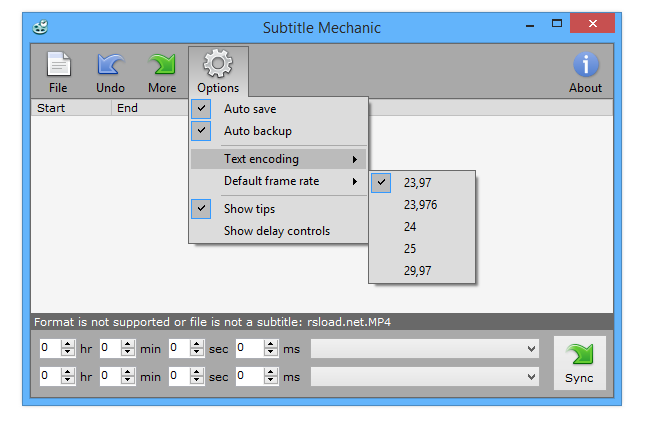Click the first row hr input field
This screenshot has width=655, height=439.
[49, 349]
